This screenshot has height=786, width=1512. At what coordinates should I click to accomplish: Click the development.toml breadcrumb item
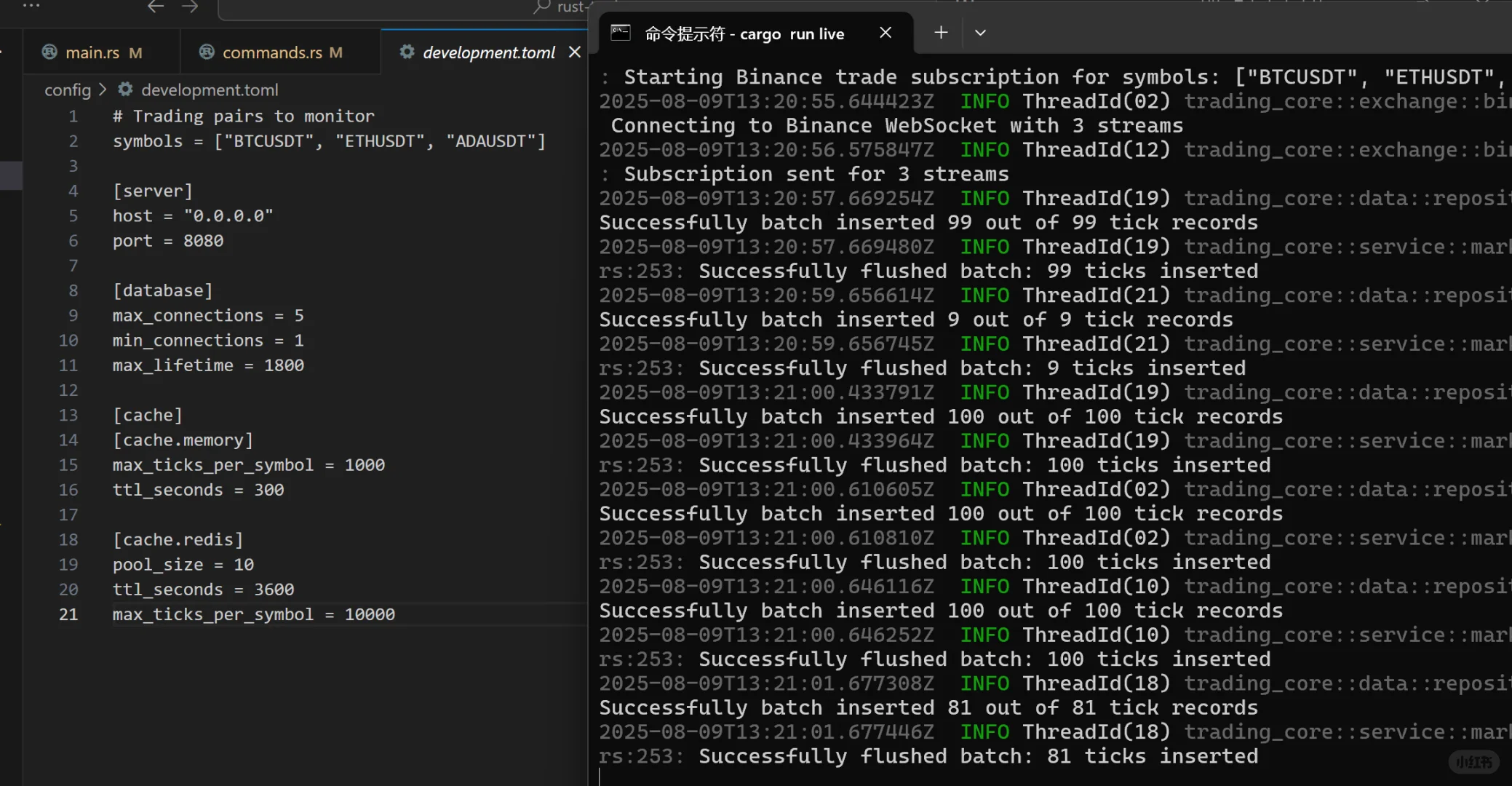210,90
